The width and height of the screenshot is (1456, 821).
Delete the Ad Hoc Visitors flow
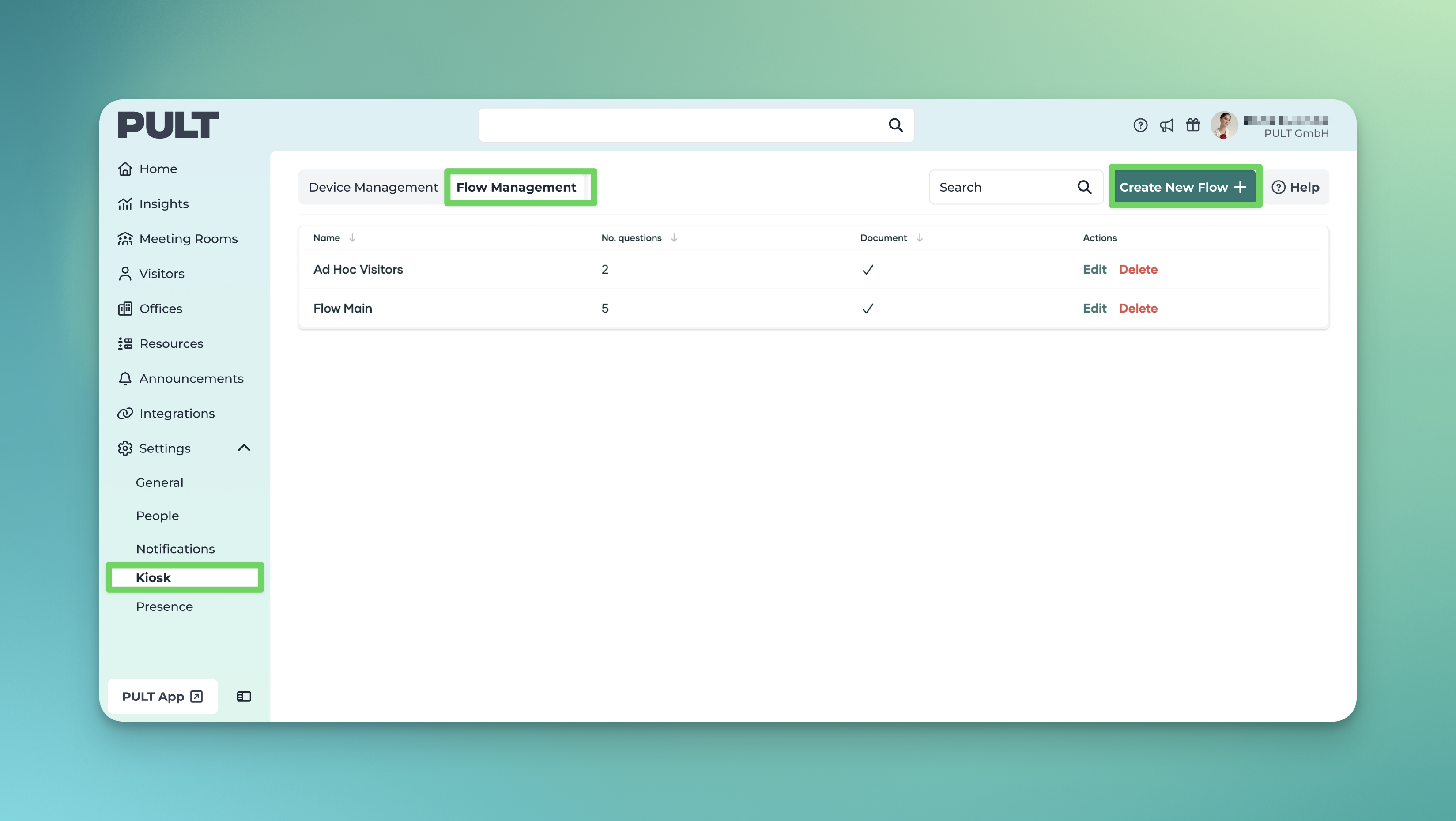pyautogui.click(x=1138, y=270)
